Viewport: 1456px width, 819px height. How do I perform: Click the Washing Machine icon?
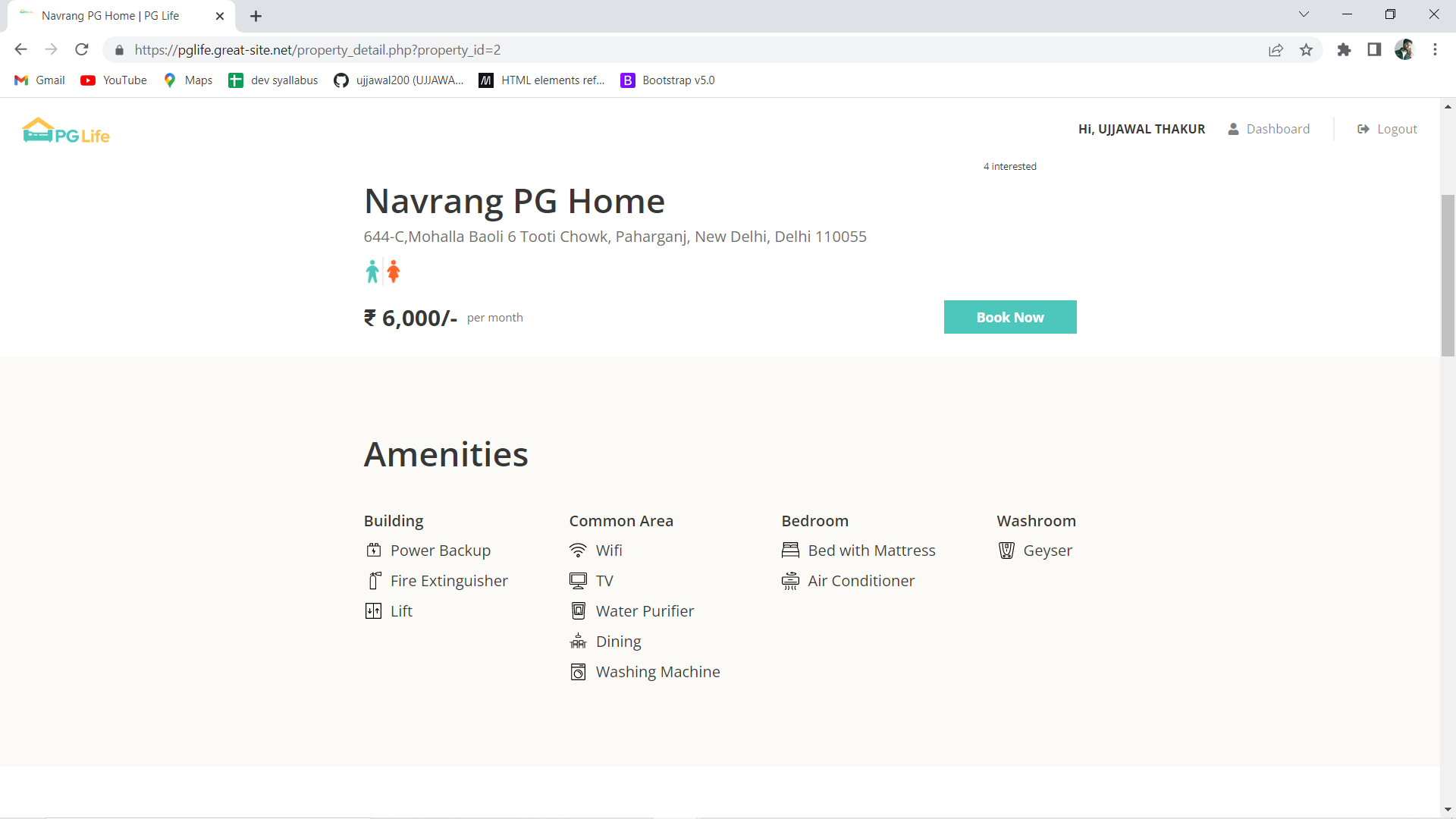pos(578,672)
